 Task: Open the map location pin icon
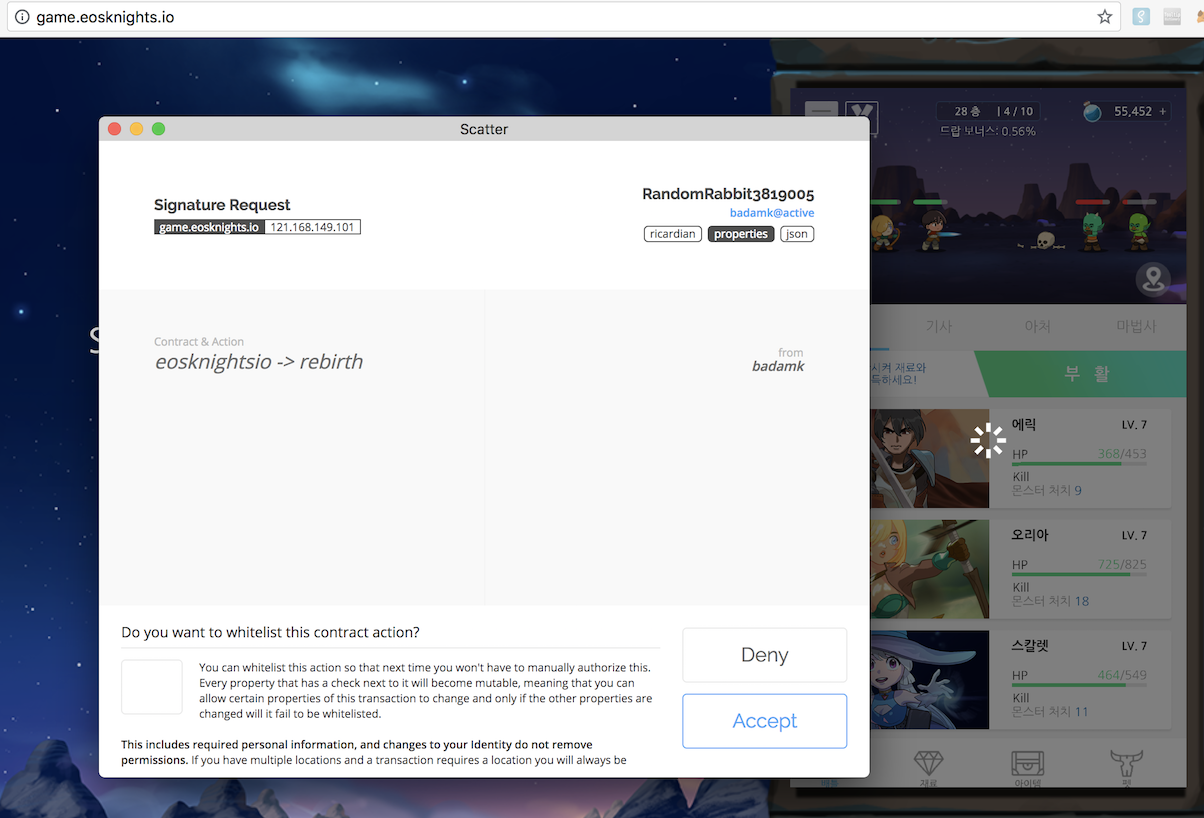pos(1153,279)
